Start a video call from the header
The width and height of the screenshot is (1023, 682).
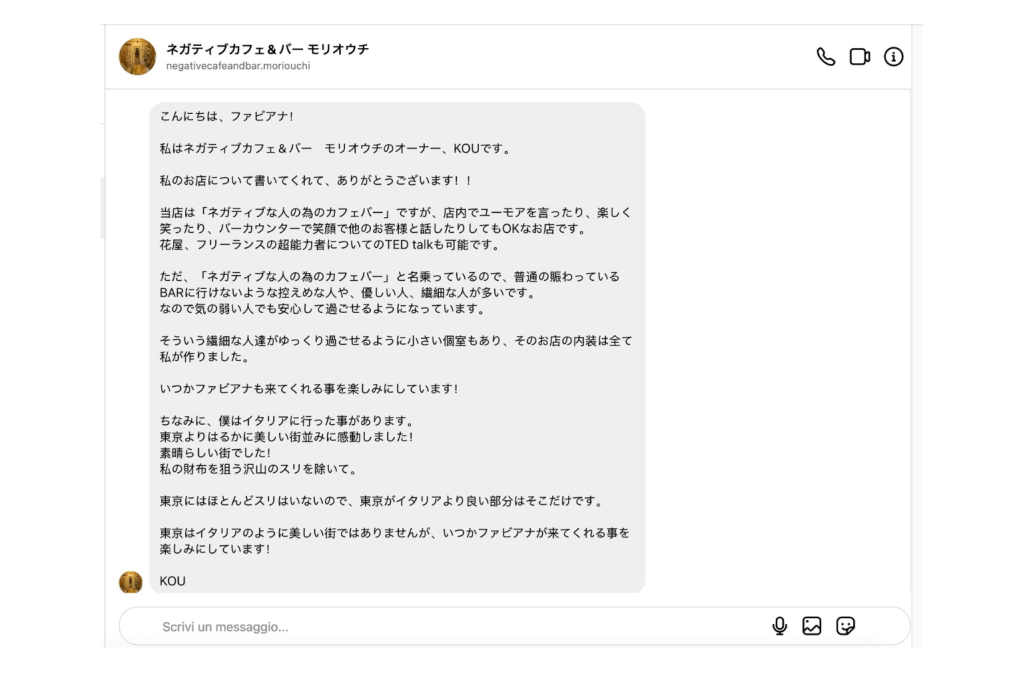[x=860, y=57]
